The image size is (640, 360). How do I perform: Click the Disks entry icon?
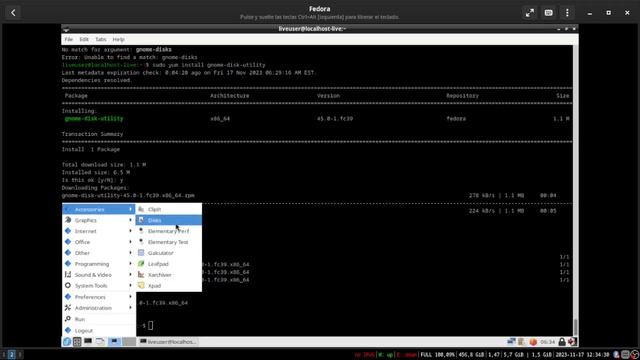tap(141, 220)
